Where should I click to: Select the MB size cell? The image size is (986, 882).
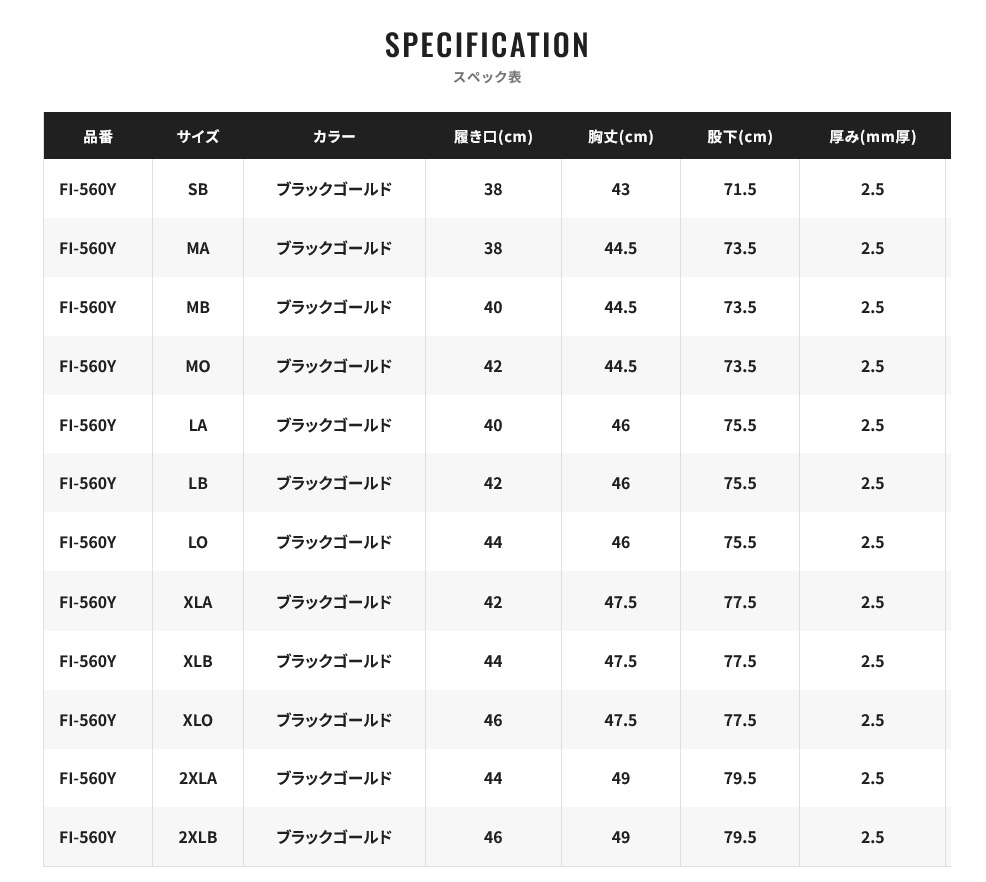click(198, 307)
